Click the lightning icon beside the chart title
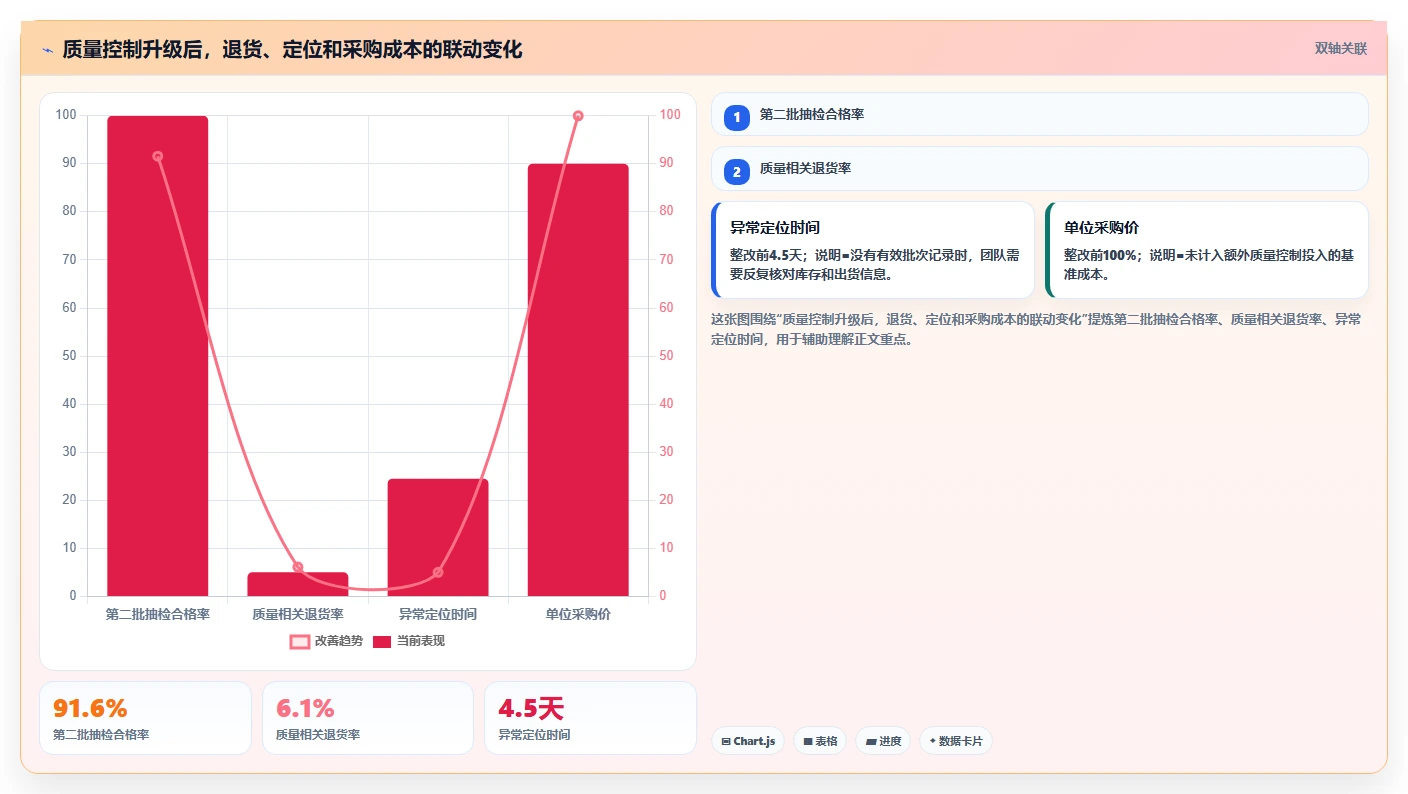Viewport: 1408px width, 794px height. click(x=47, y=49)
